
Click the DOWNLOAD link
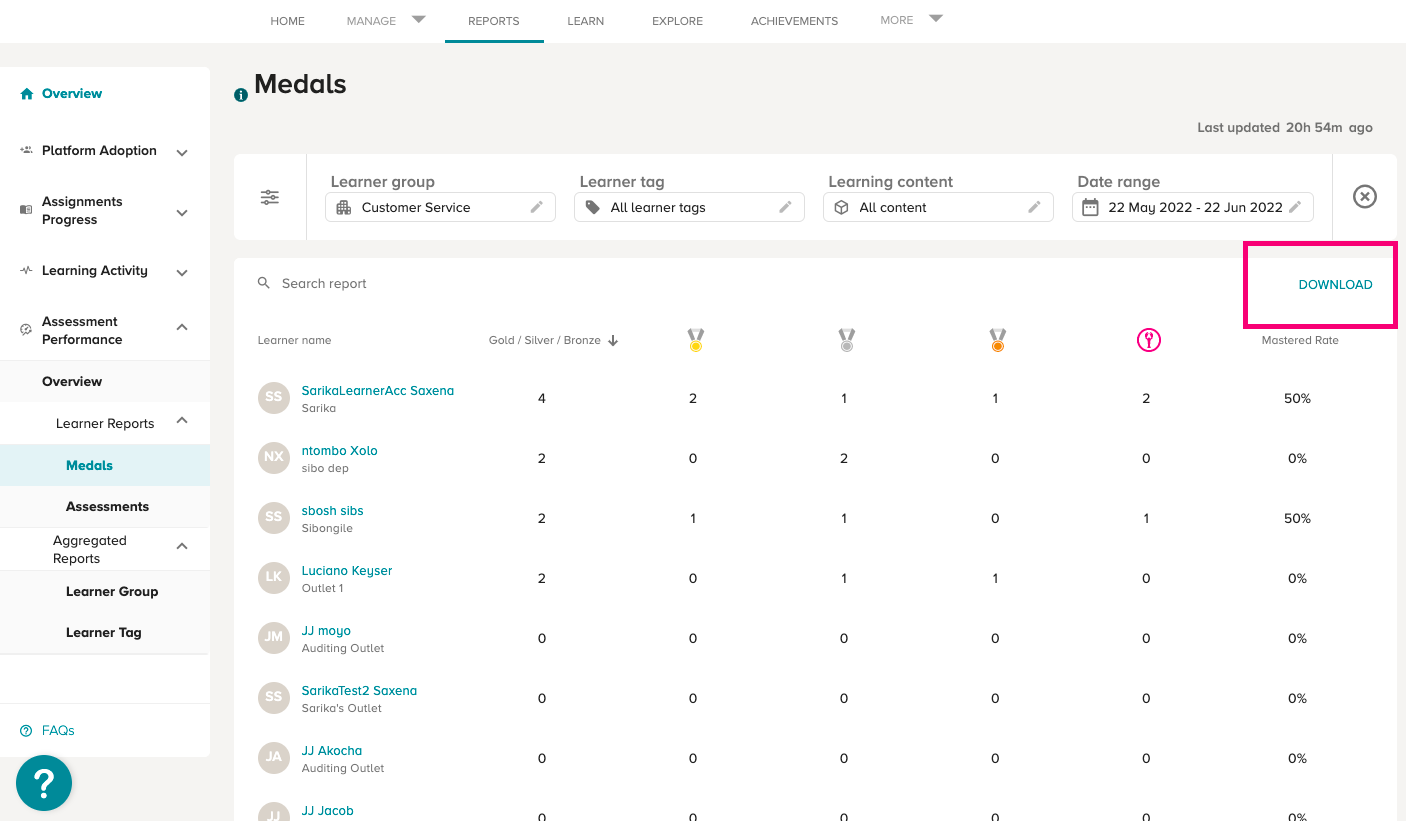1335,285
